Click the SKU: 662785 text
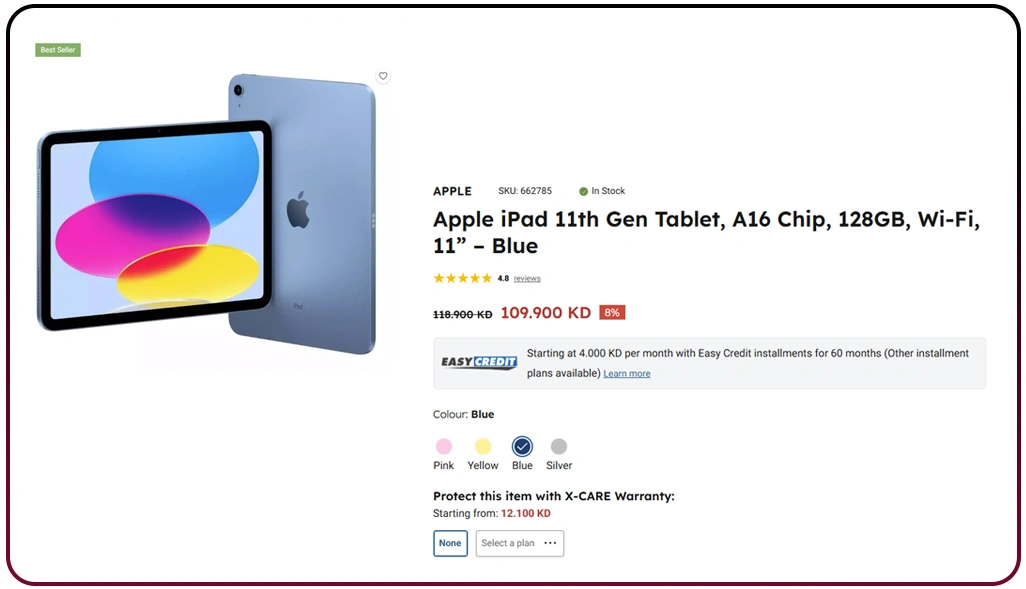This screenshot has width=1026, height=589. coord(525,191)
